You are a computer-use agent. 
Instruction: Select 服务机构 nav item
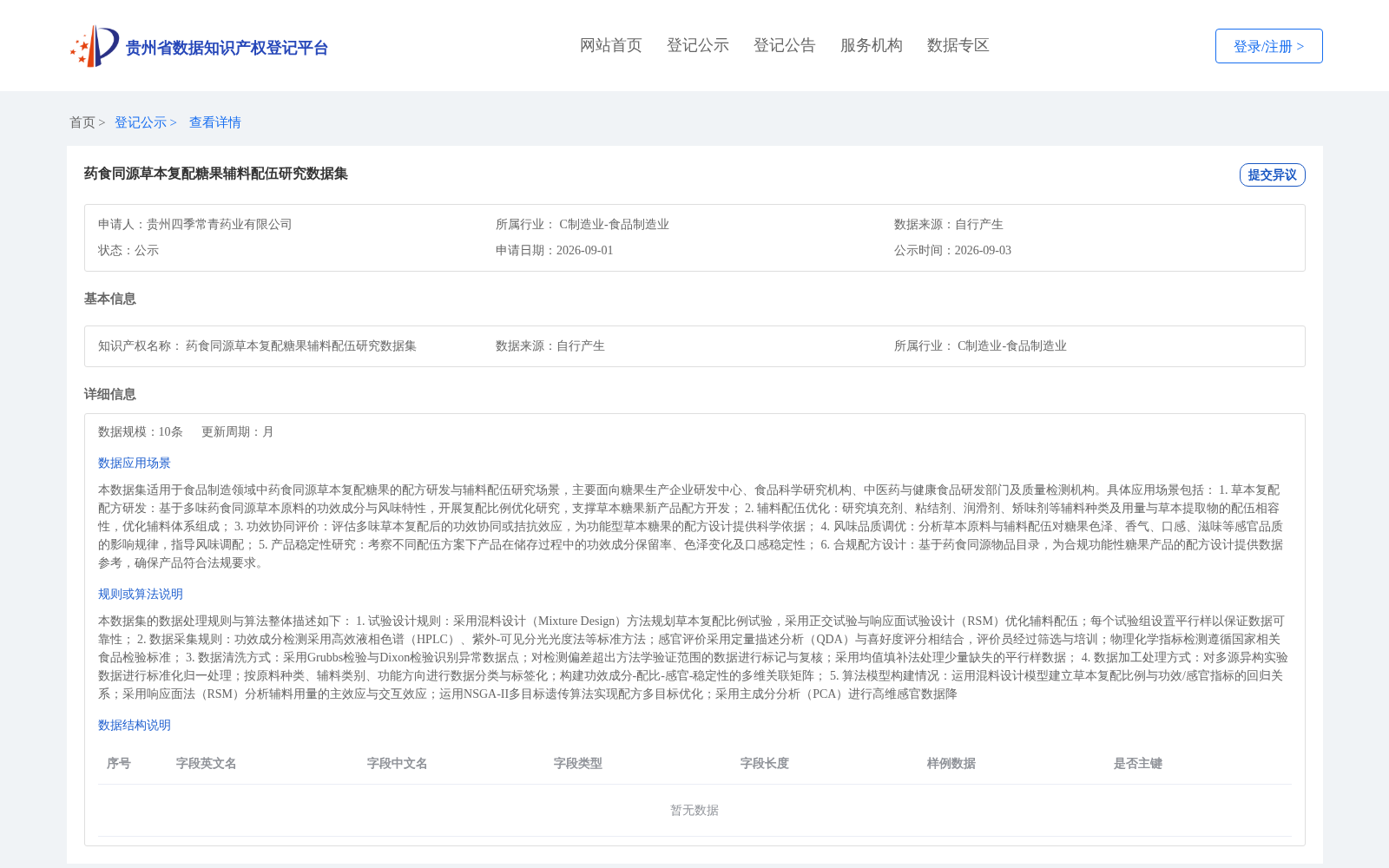point(872,45)
